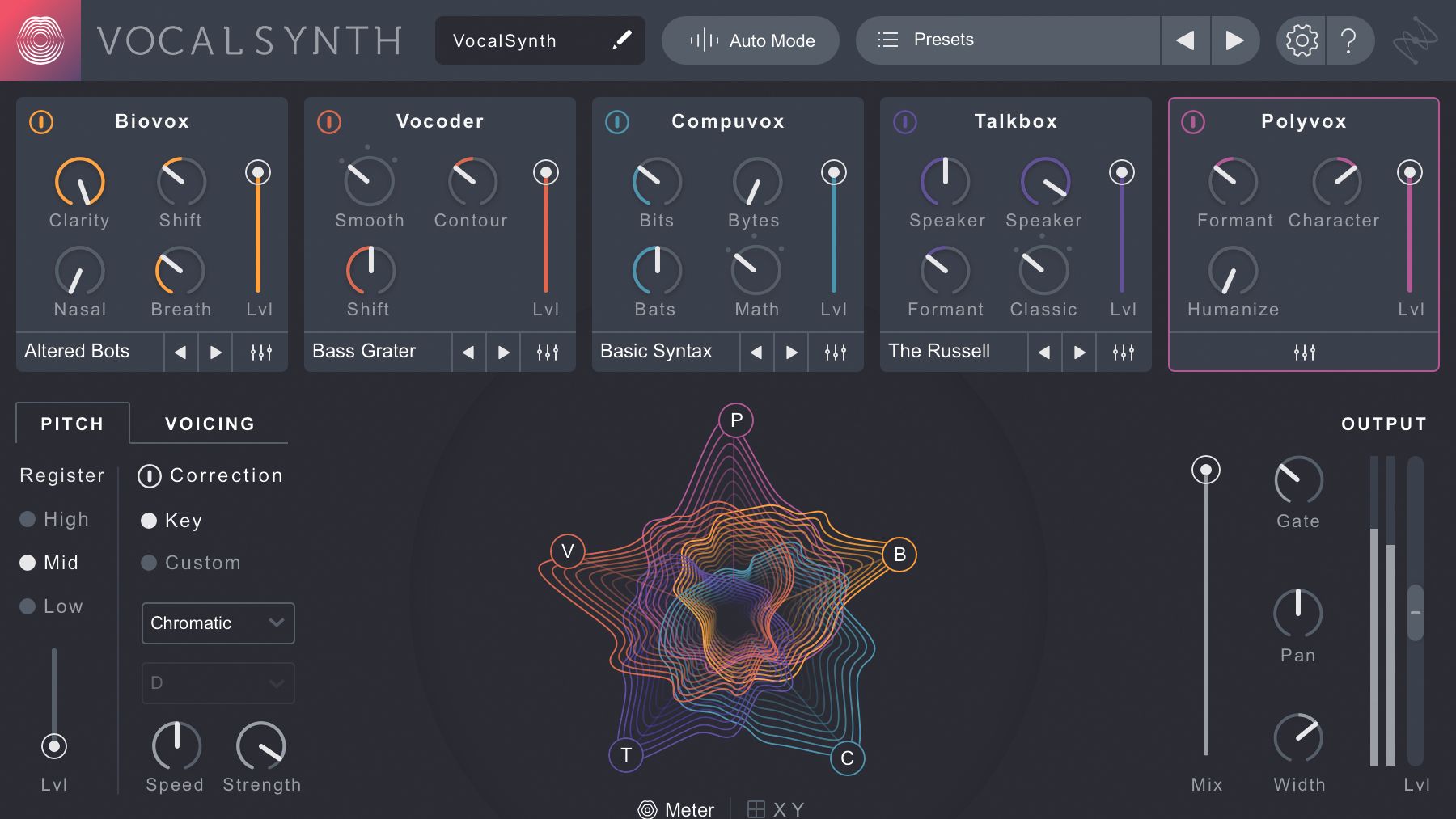The height and width of the screenshot is (819, 1456).
Task: Open VocalSynth settings with the gear icon
Action: (x=1302, y=40)
